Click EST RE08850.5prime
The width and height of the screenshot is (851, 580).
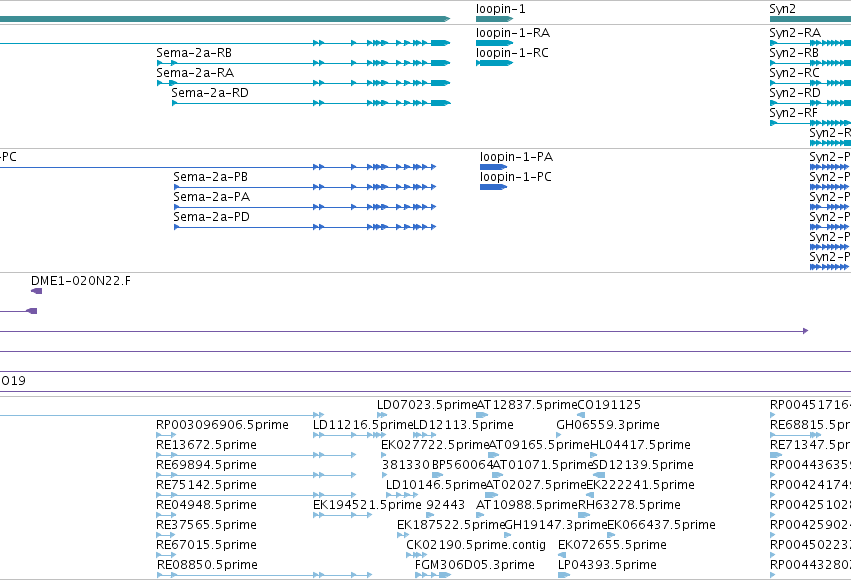(x=207, y=566)
